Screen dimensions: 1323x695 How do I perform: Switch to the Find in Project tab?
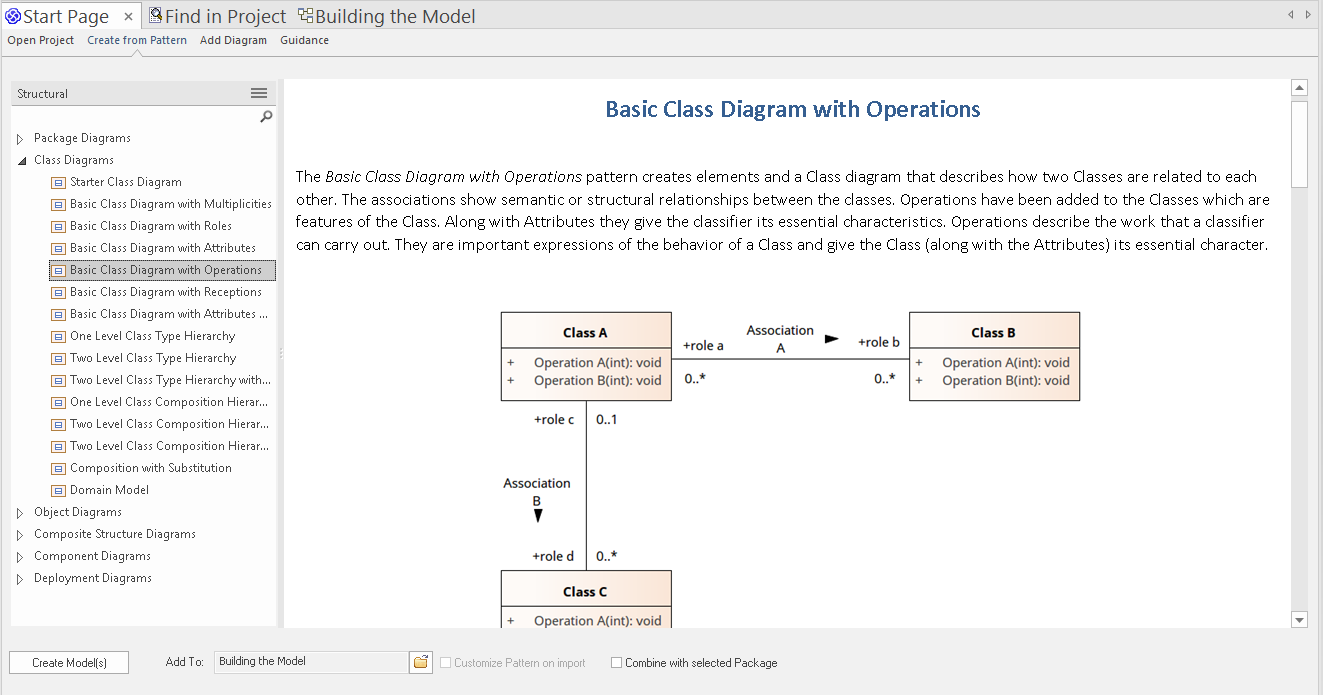(217, 16)
